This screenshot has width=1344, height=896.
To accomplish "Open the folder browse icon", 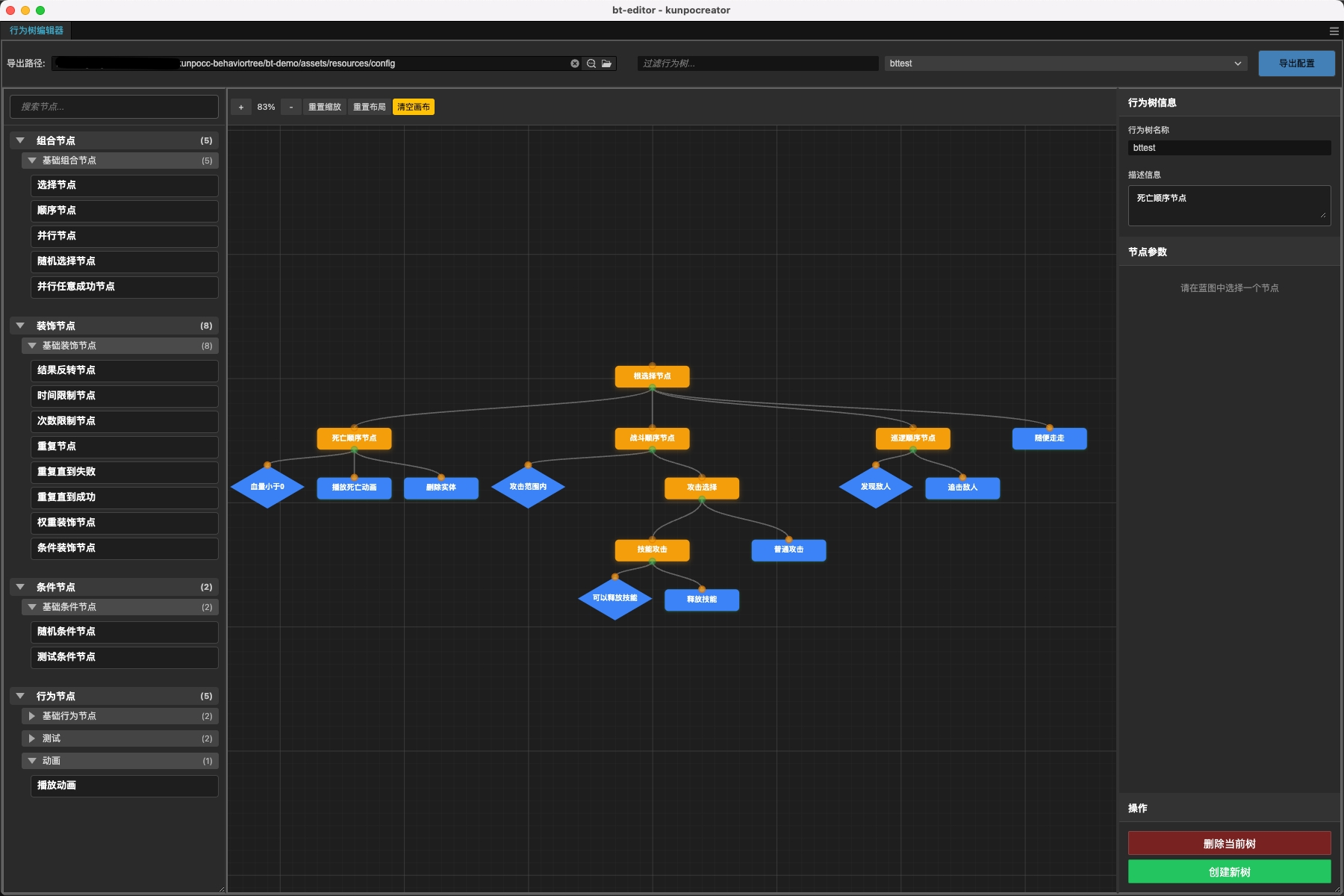I will (607, 63).
